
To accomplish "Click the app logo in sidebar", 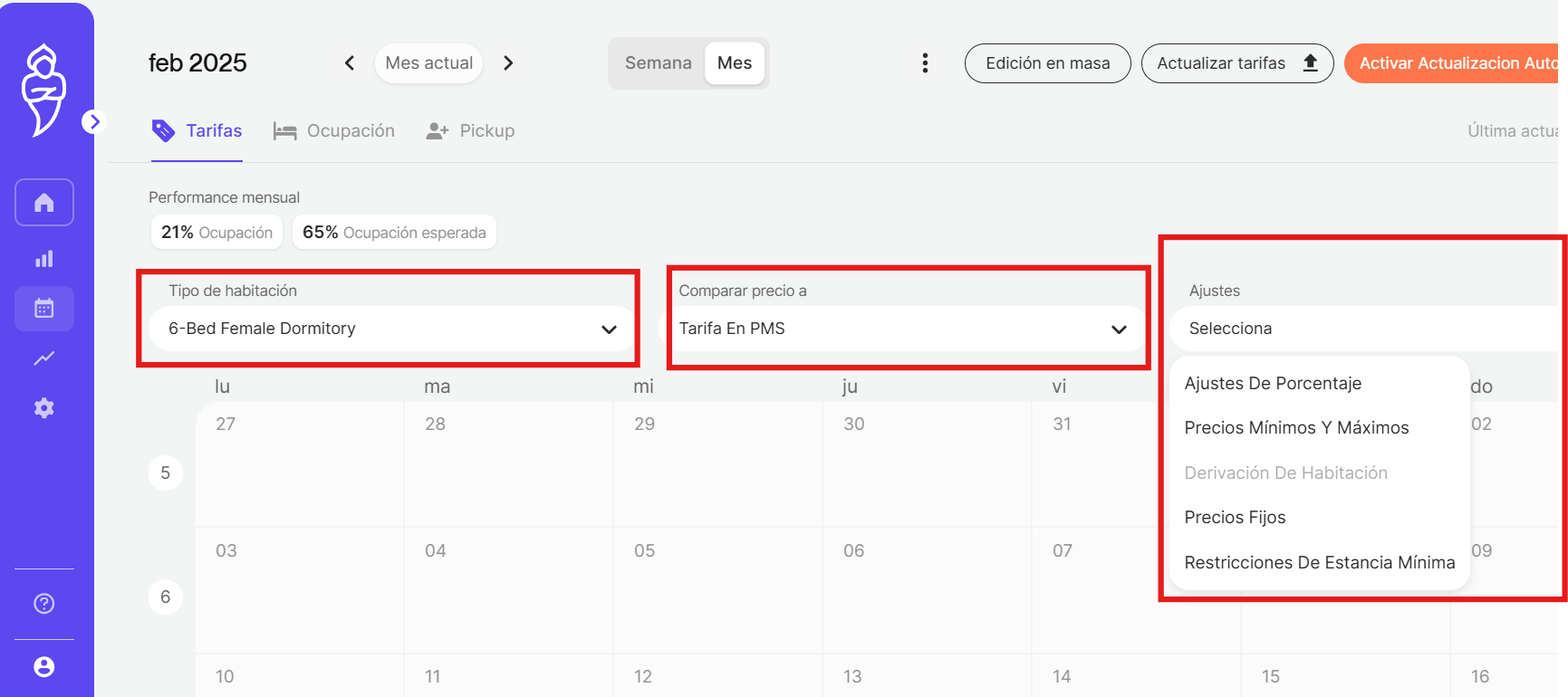I will click(x=43, y=91).
